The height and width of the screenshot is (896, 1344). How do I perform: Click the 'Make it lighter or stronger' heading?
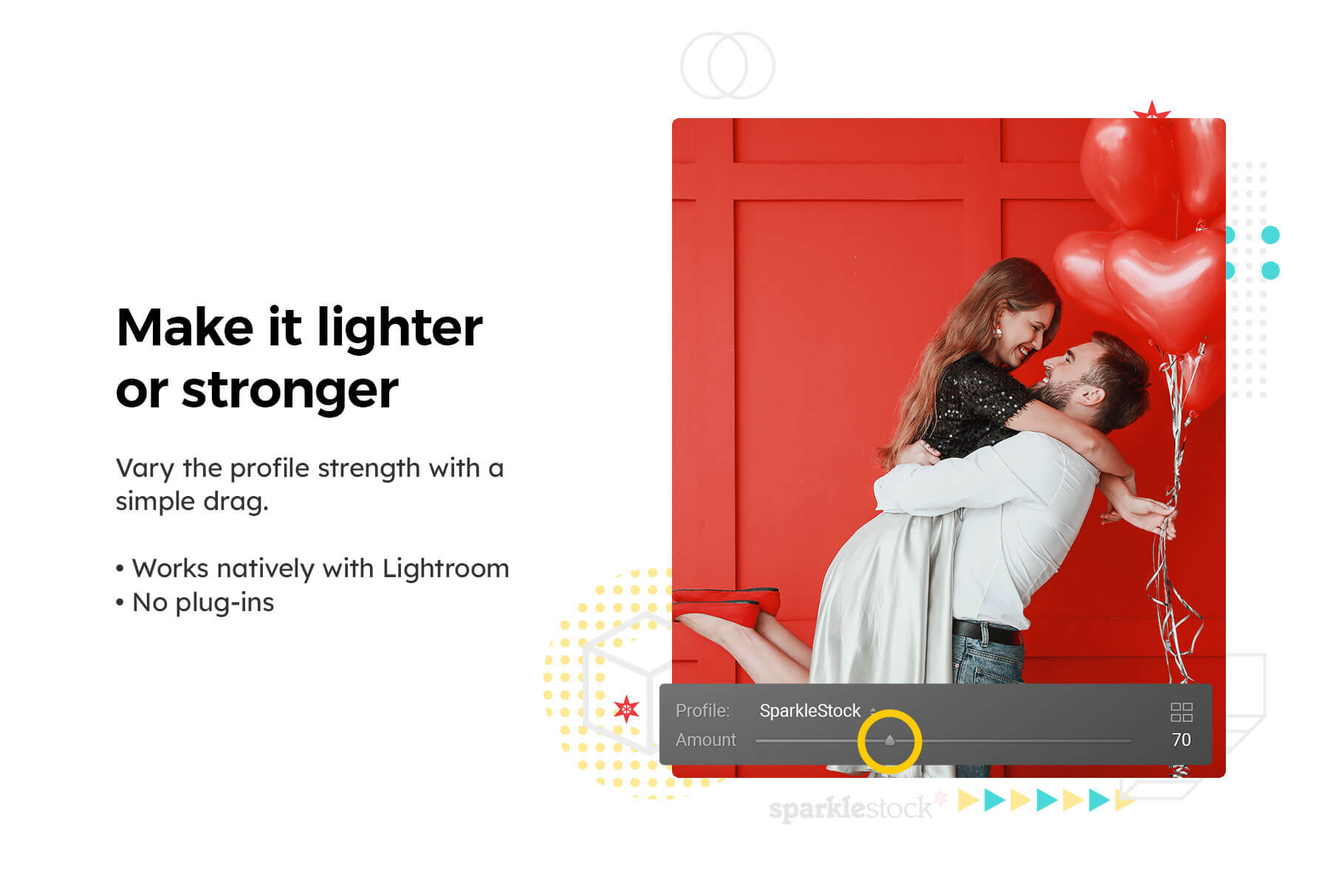[299, 358]
